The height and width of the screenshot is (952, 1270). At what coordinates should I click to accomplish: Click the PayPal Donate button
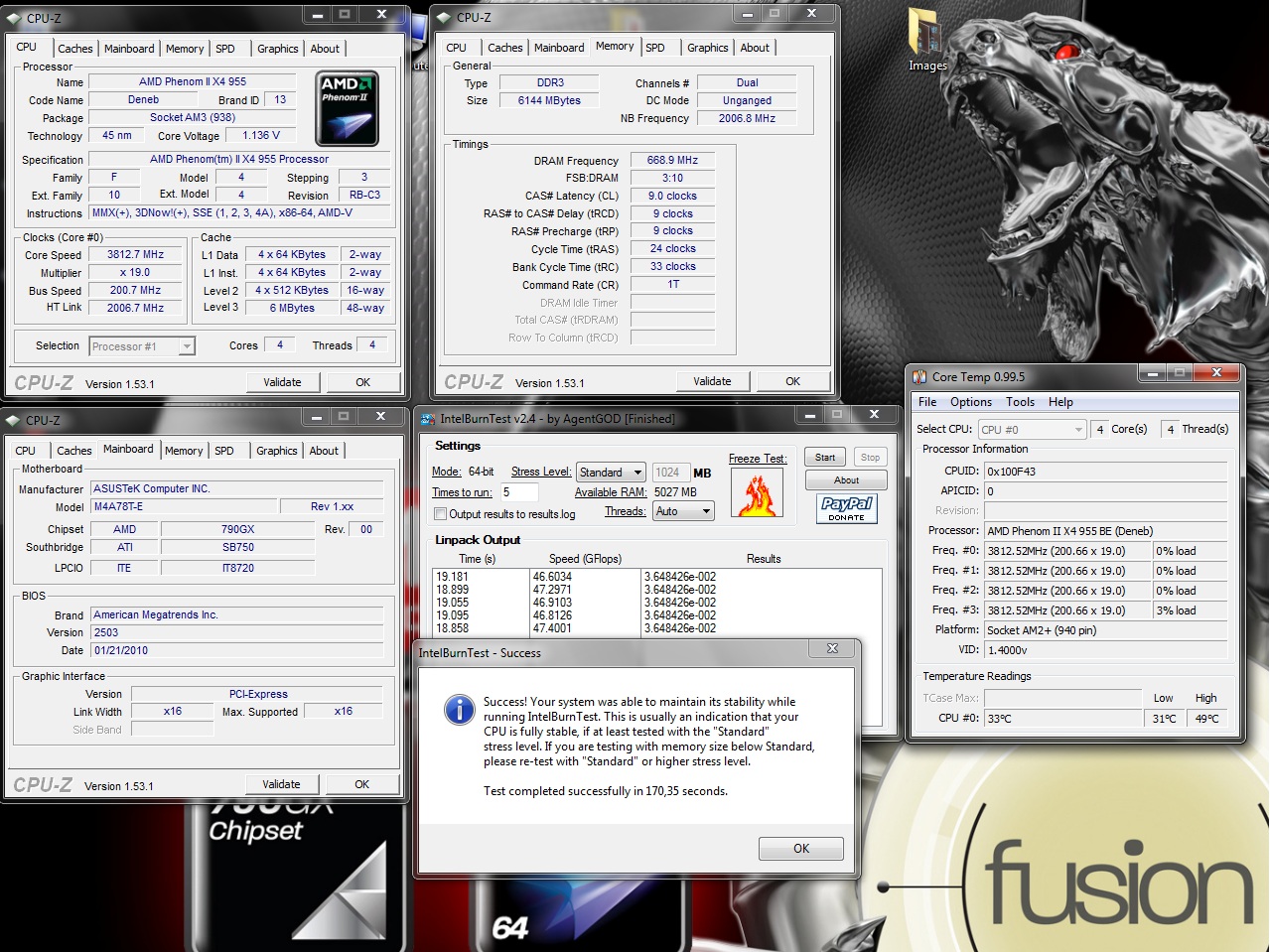click(x=846, y=508)
